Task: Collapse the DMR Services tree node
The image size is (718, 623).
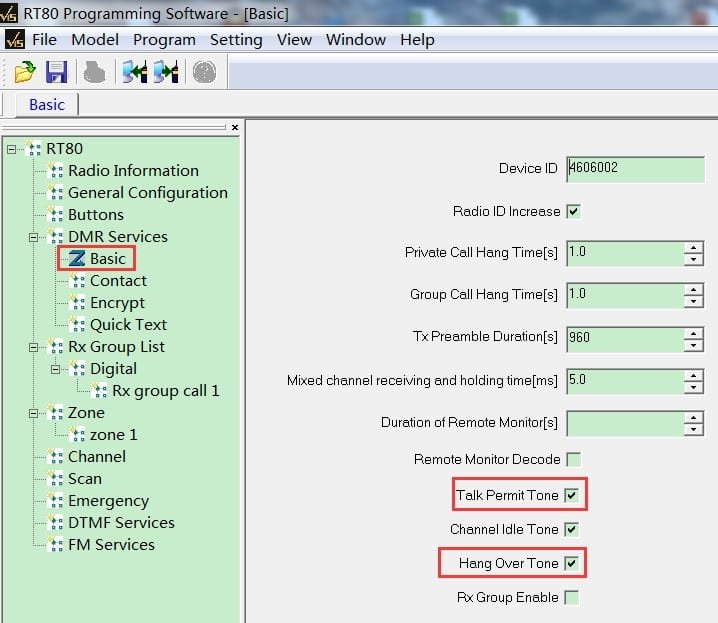Action: pos(33,237)
